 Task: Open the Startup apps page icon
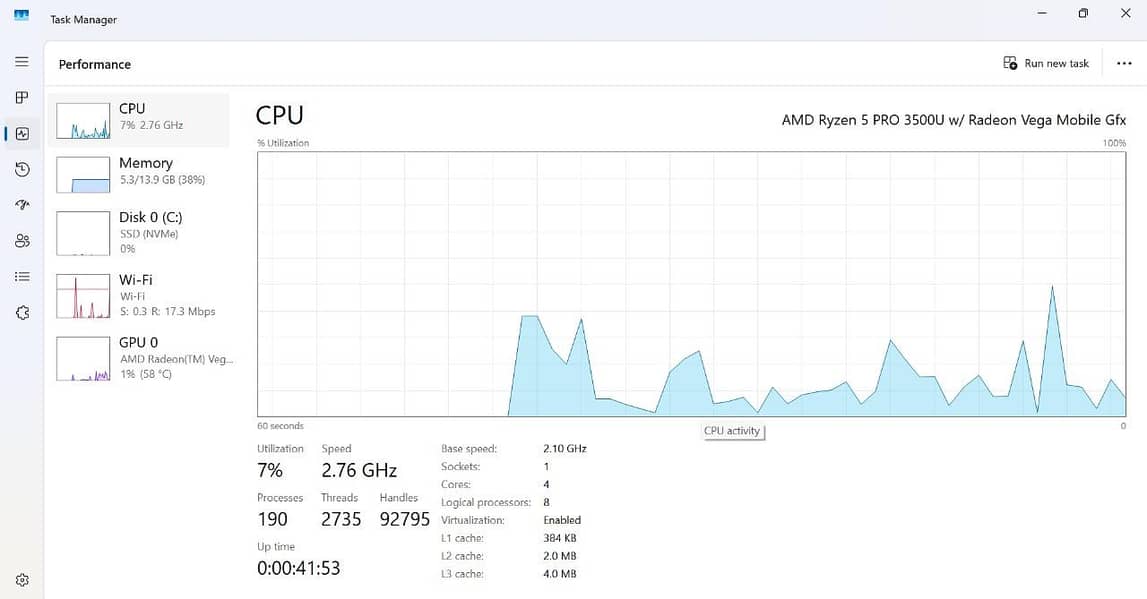[22, 205]
